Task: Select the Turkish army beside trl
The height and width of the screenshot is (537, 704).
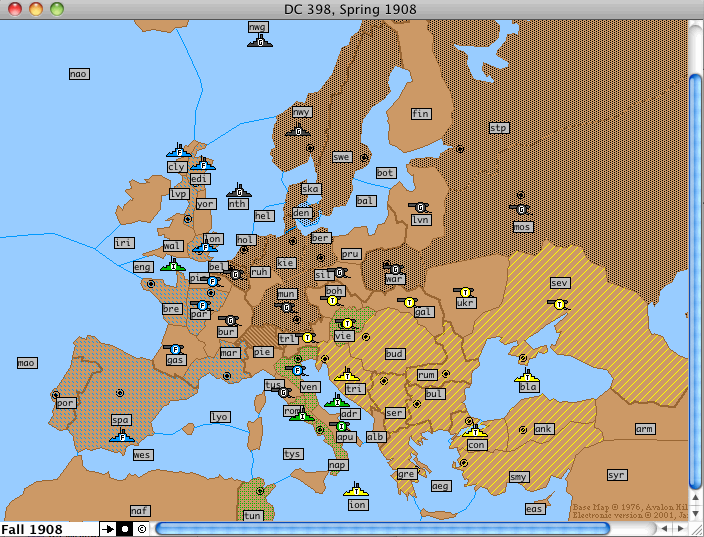Action: [307, 337]
